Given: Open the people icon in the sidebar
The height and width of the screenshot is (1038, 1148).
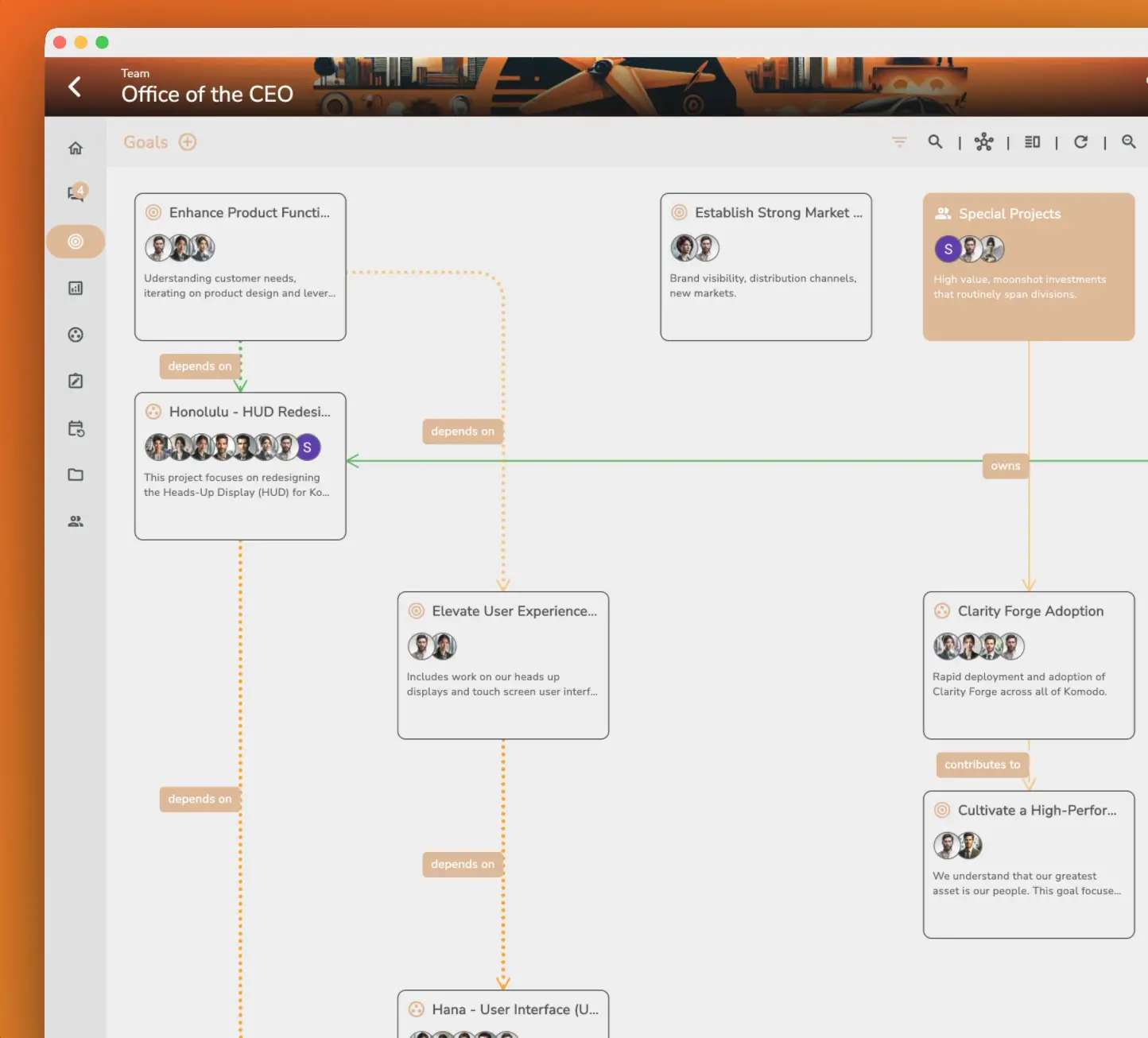Looking at the screenshot, I should tap(76, 521).
